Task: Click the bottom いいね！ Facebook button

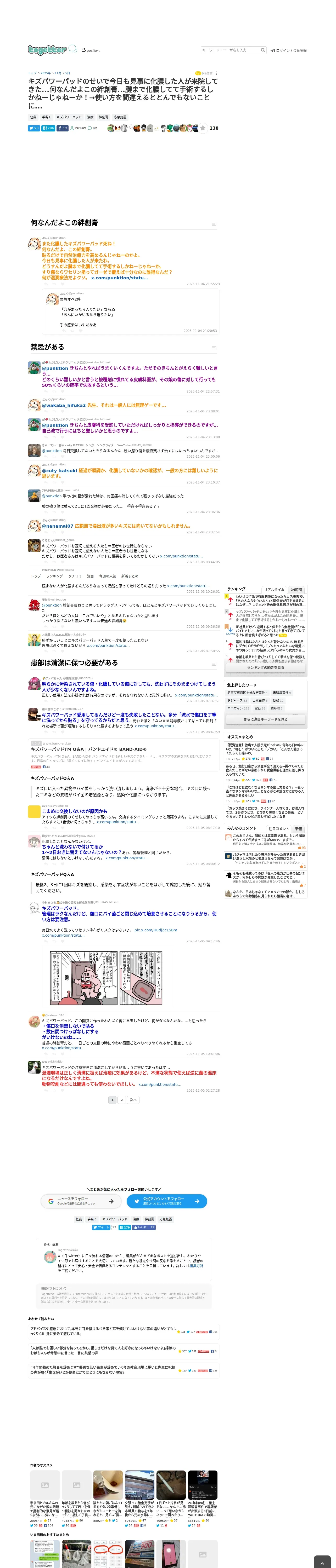Action: (144, 1227)
